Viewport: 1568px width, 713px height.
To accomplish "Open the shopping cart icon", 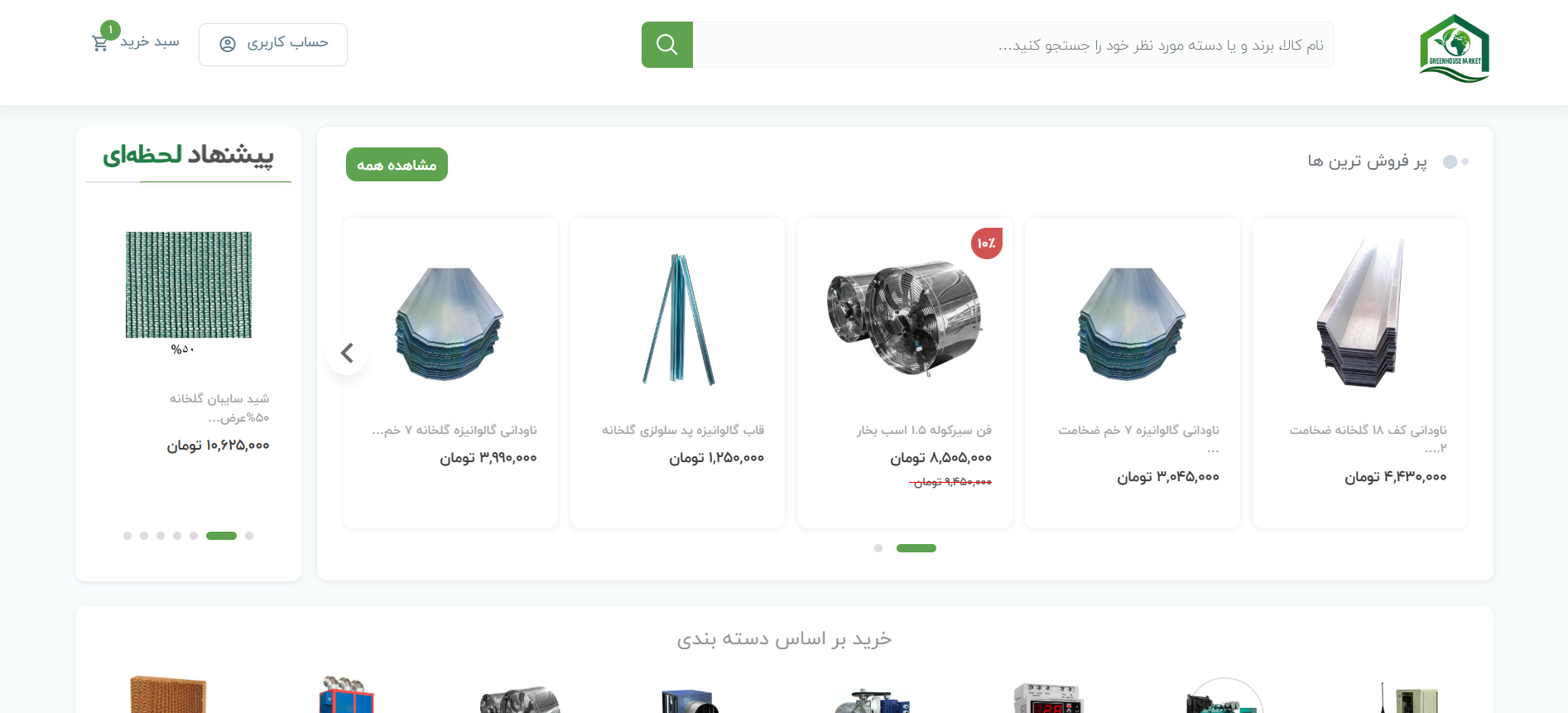I will pos(100,44).
